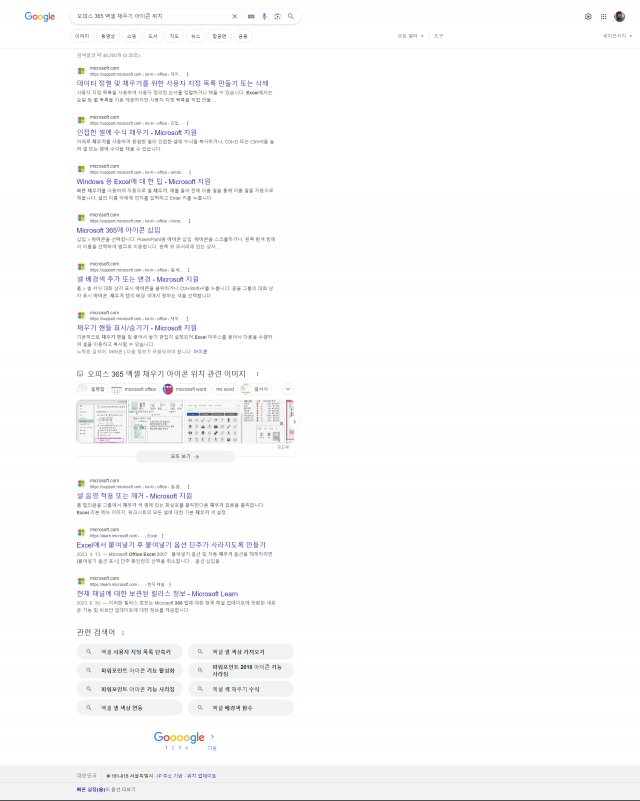Open result '인접한 셀에 수식 채우기'
This screenshot has height=801, width=640.
click(136, 132)
